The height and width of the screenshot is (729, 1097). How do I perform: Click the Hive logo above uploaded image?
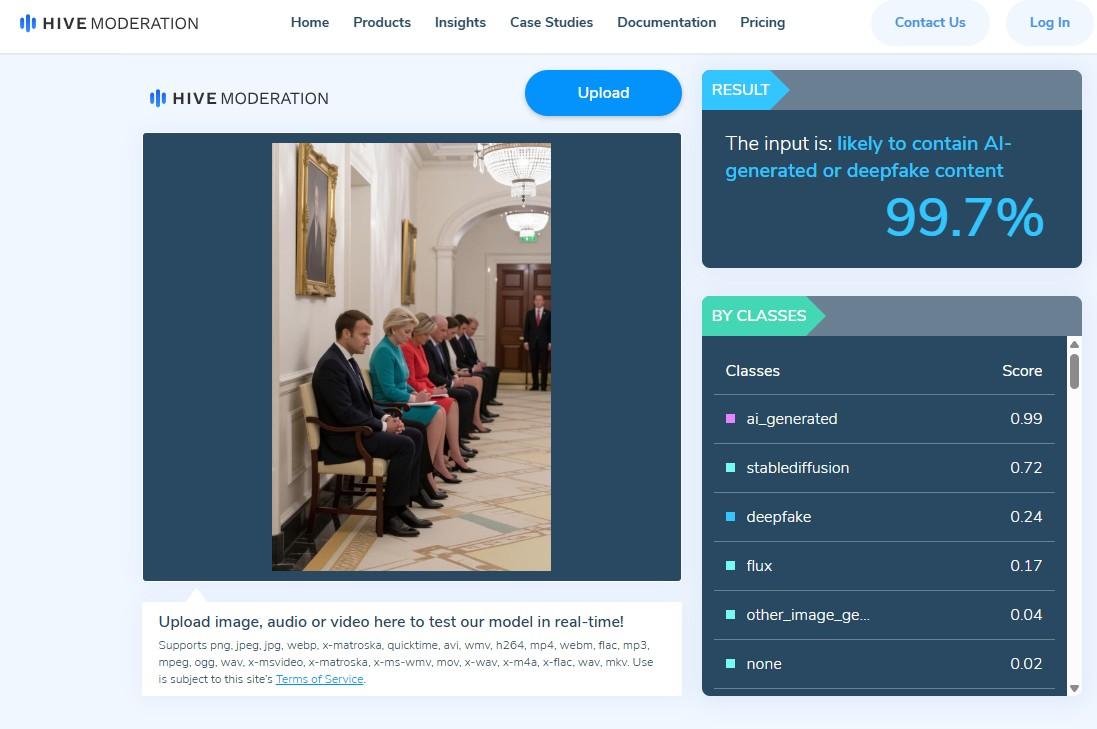239,99
